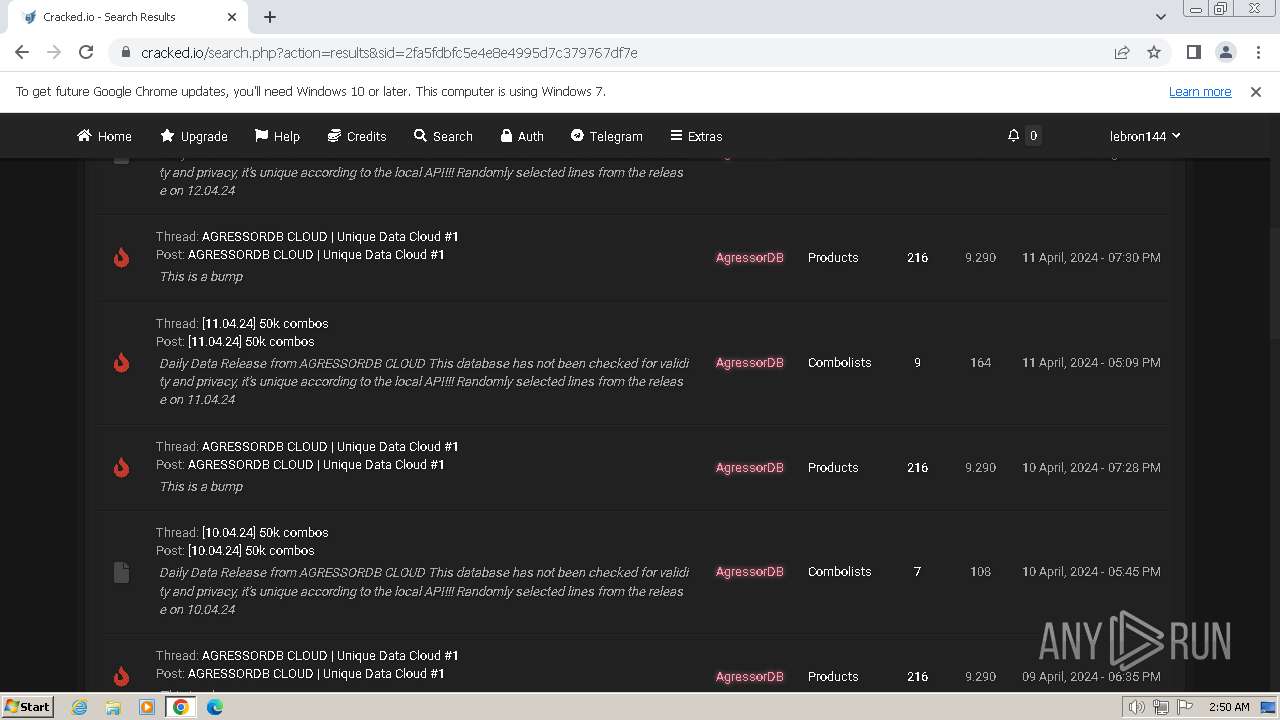Open Learn more about Chrome updates
Image resolution: width=1280 pixels, height=720 pixels.
(x=1200, y=91)
